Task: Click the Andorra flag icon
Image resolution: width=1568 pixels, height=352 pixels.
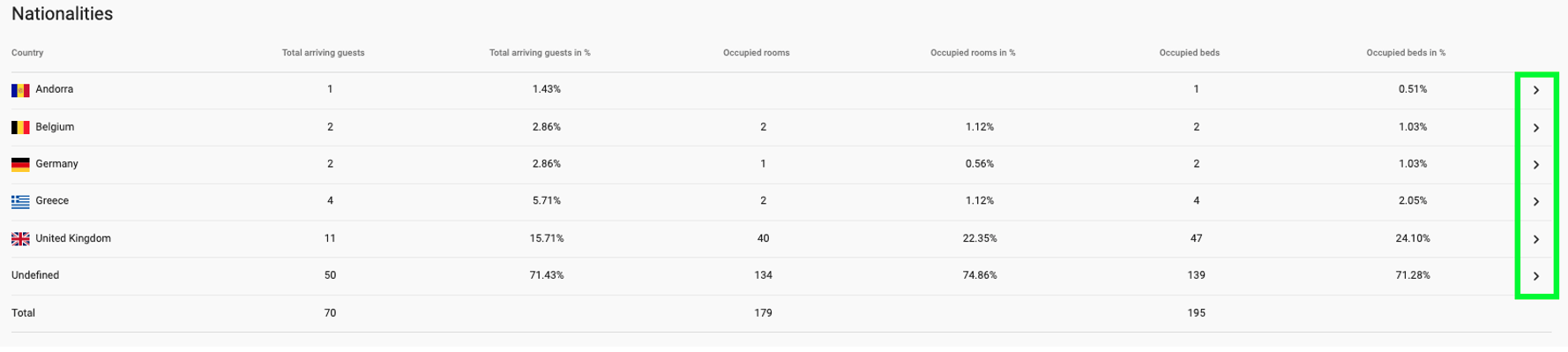Action: pyautogui.click(x=20, y=90)
